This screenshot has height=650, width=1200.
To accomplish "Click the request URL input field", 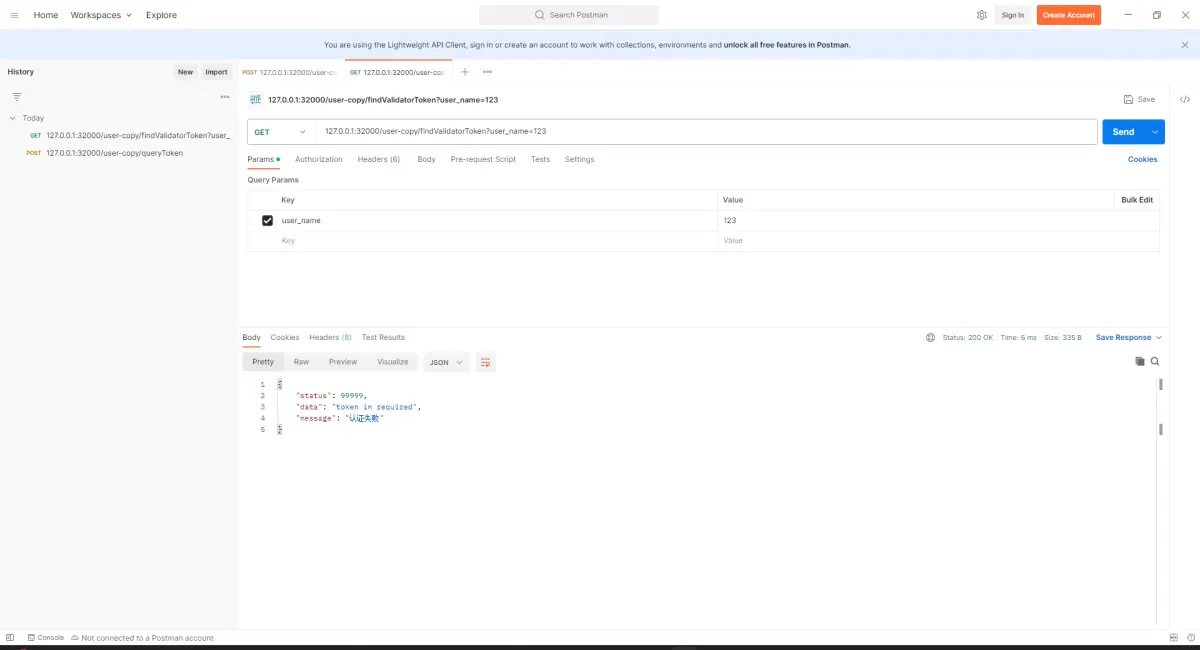I will click(x=707, y=132).
